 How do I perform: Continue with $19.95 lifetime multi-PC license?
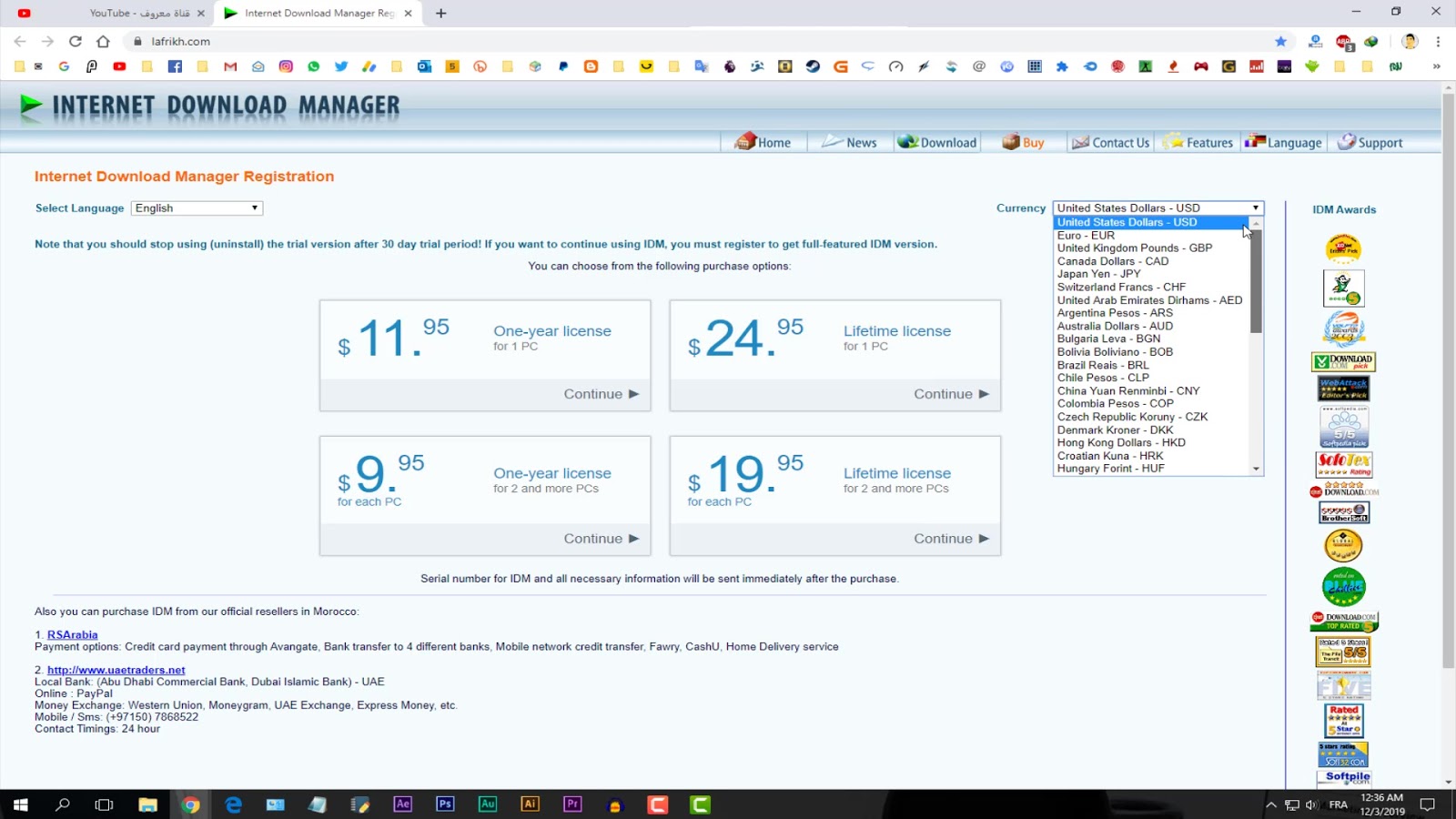pos(951,539)
